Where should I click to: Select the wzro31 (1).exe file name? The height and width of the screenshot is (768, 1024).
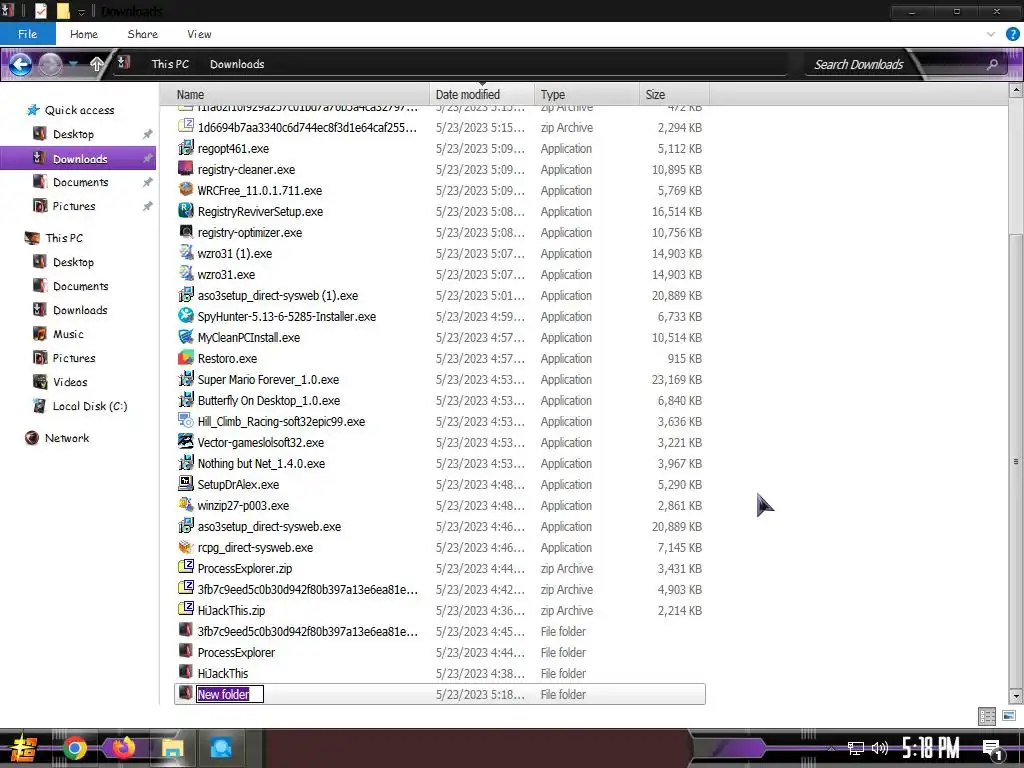[235, 253]
